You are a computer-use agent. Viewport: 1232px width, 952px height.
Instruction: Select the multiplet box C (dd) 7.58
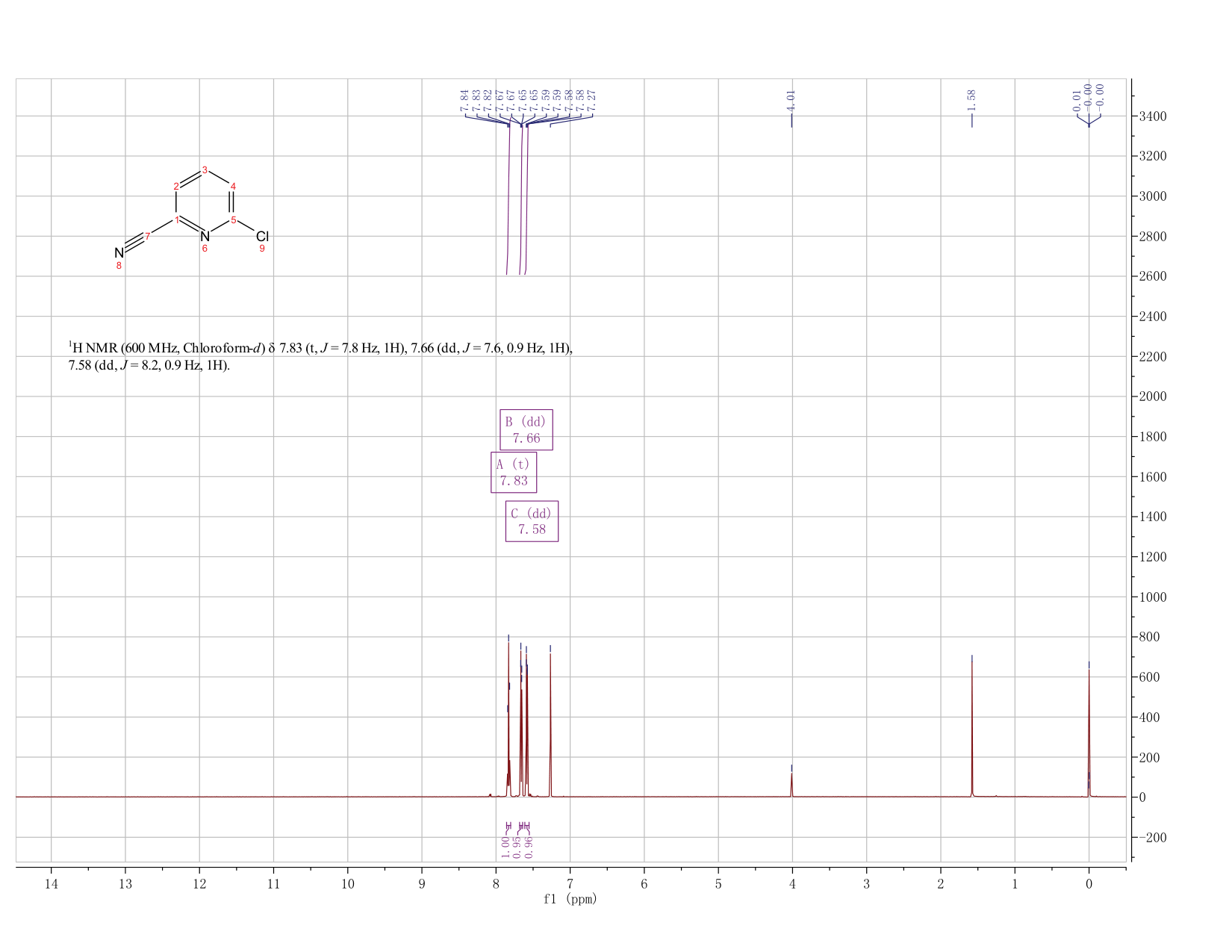coord(532,521)
